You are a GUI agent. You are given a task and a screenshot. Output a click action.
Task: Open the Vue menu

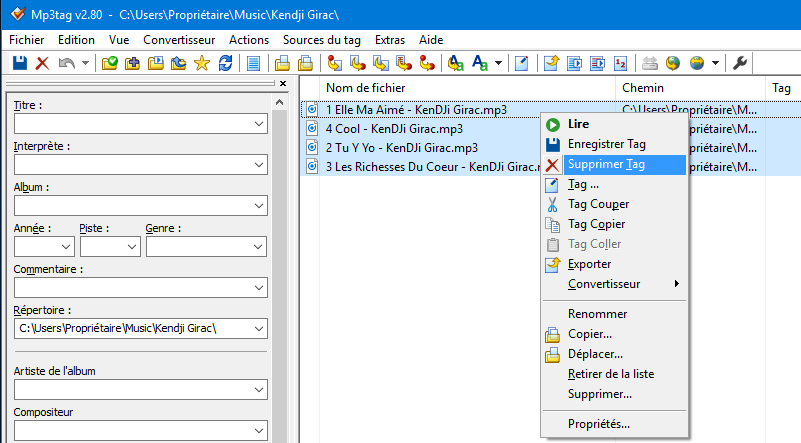coord(119,40)
